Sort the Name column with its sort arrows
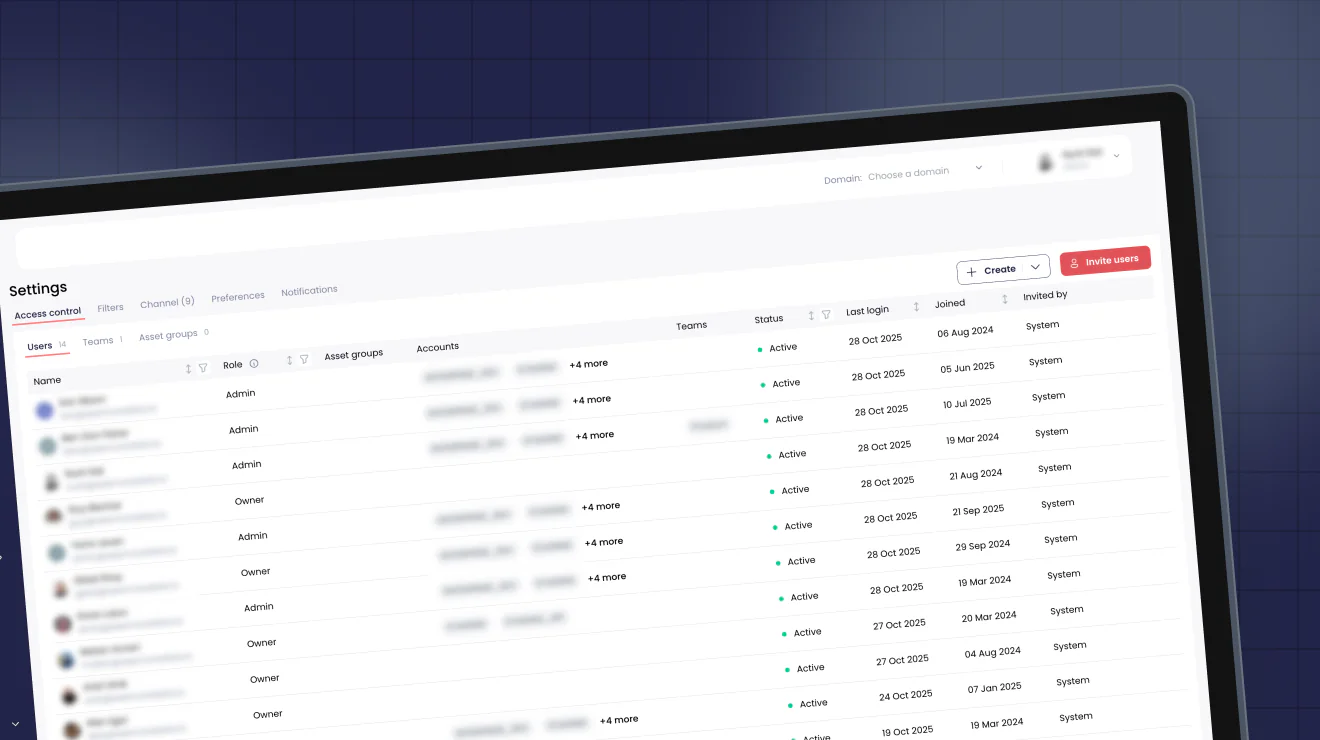1320x740 pixels. click(x=188, y=368)
